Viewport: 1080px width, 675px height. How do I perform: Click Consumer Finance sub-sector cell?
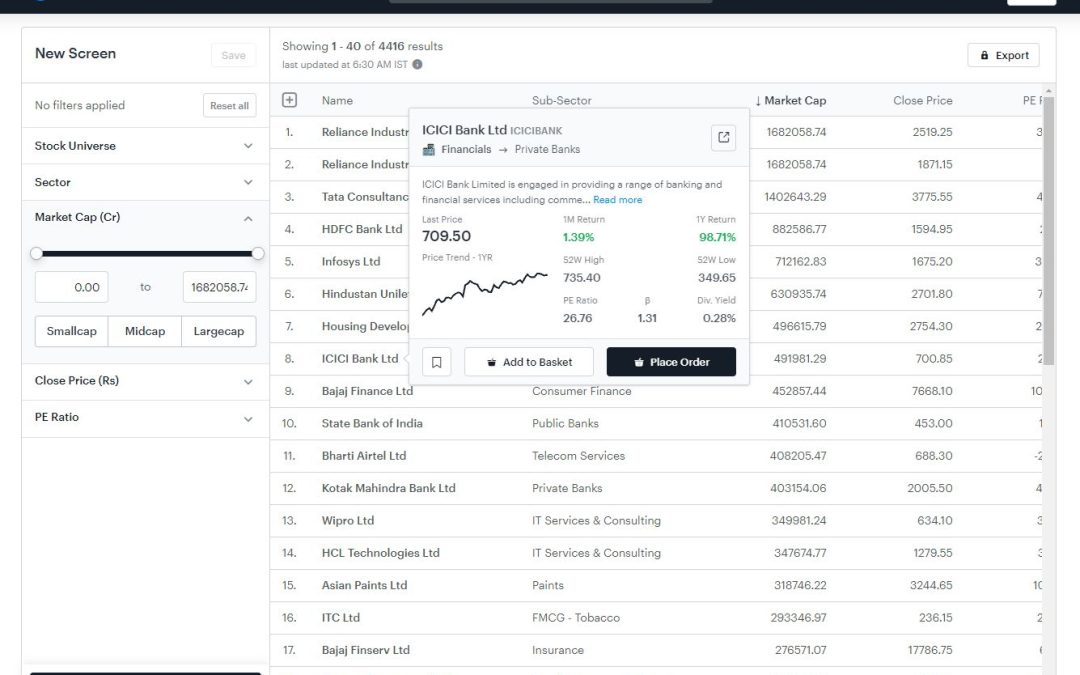coord(582,391)
